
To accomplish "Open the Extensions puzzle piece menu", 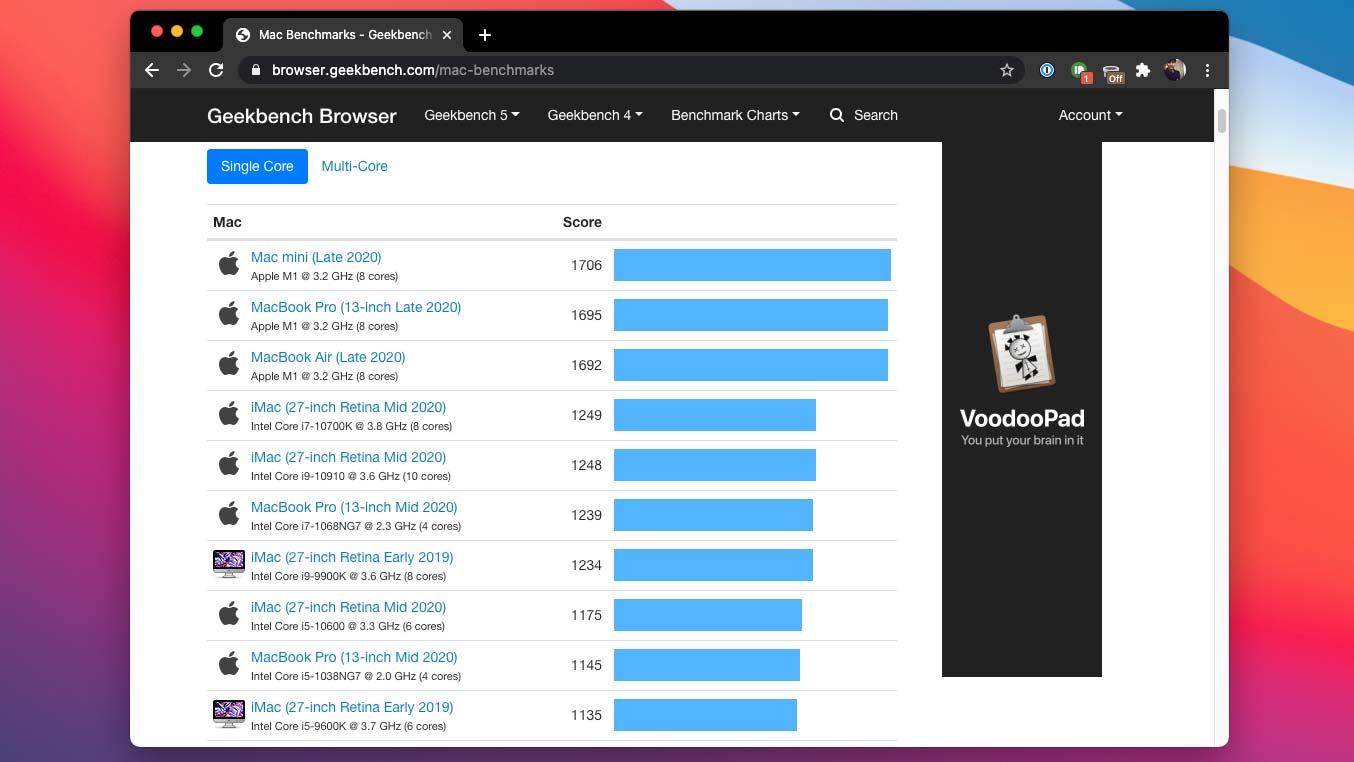I will point(1143,70).
